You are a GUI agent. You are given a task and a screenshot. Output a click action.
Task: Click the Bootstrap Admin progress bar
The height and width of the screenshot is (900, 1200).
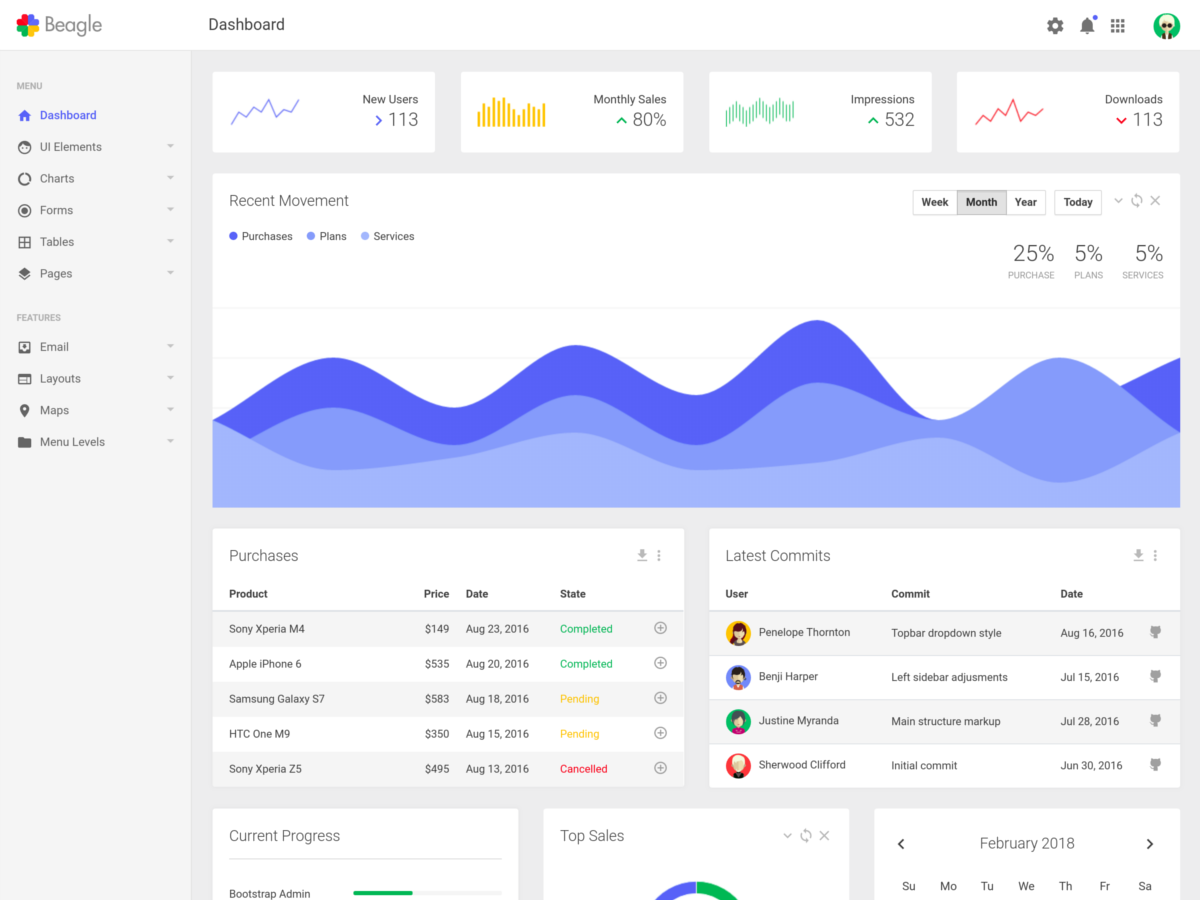click(427, 893)
